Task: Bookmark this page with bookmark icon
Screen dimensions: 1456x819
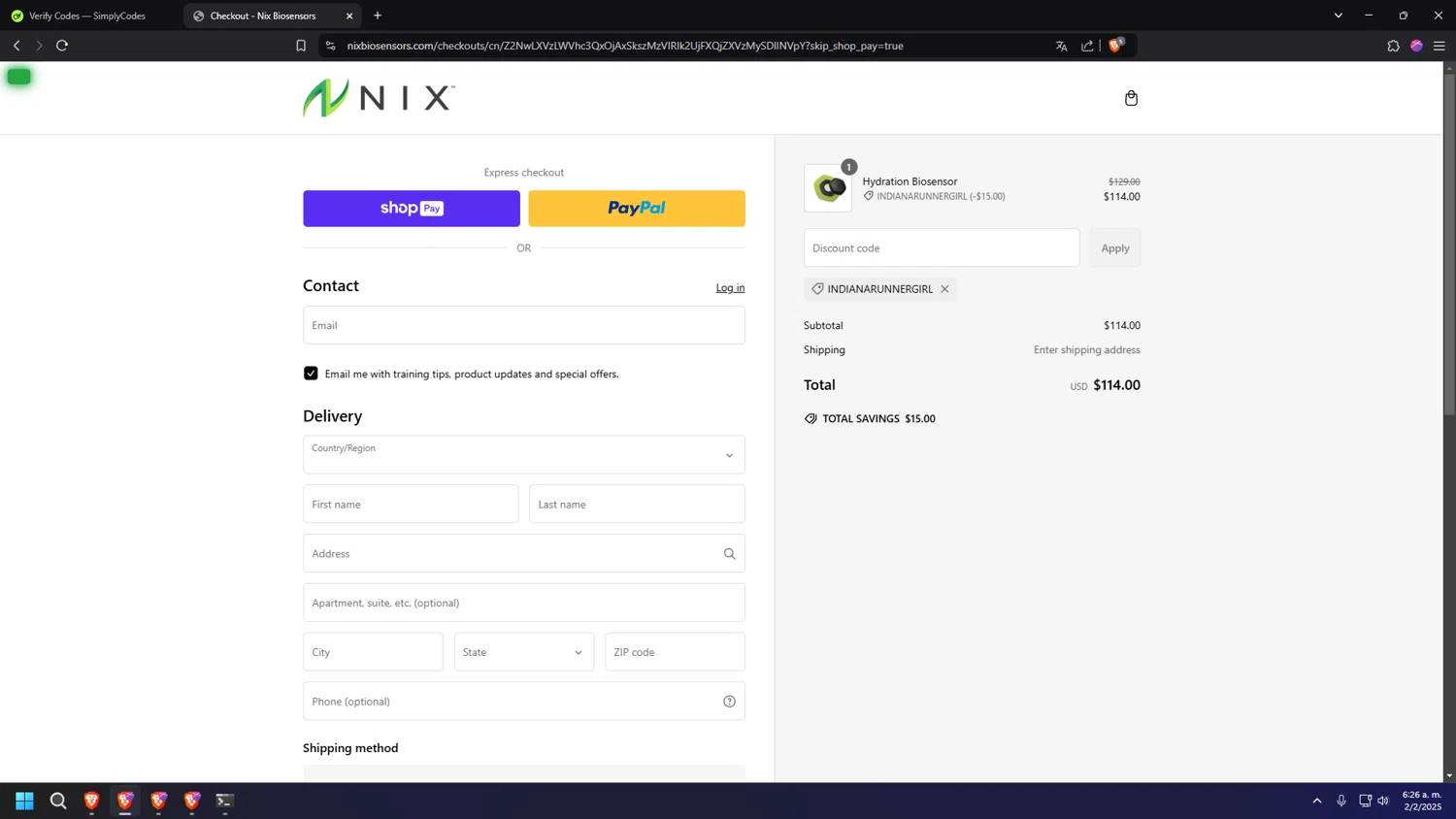Action: 301,46
